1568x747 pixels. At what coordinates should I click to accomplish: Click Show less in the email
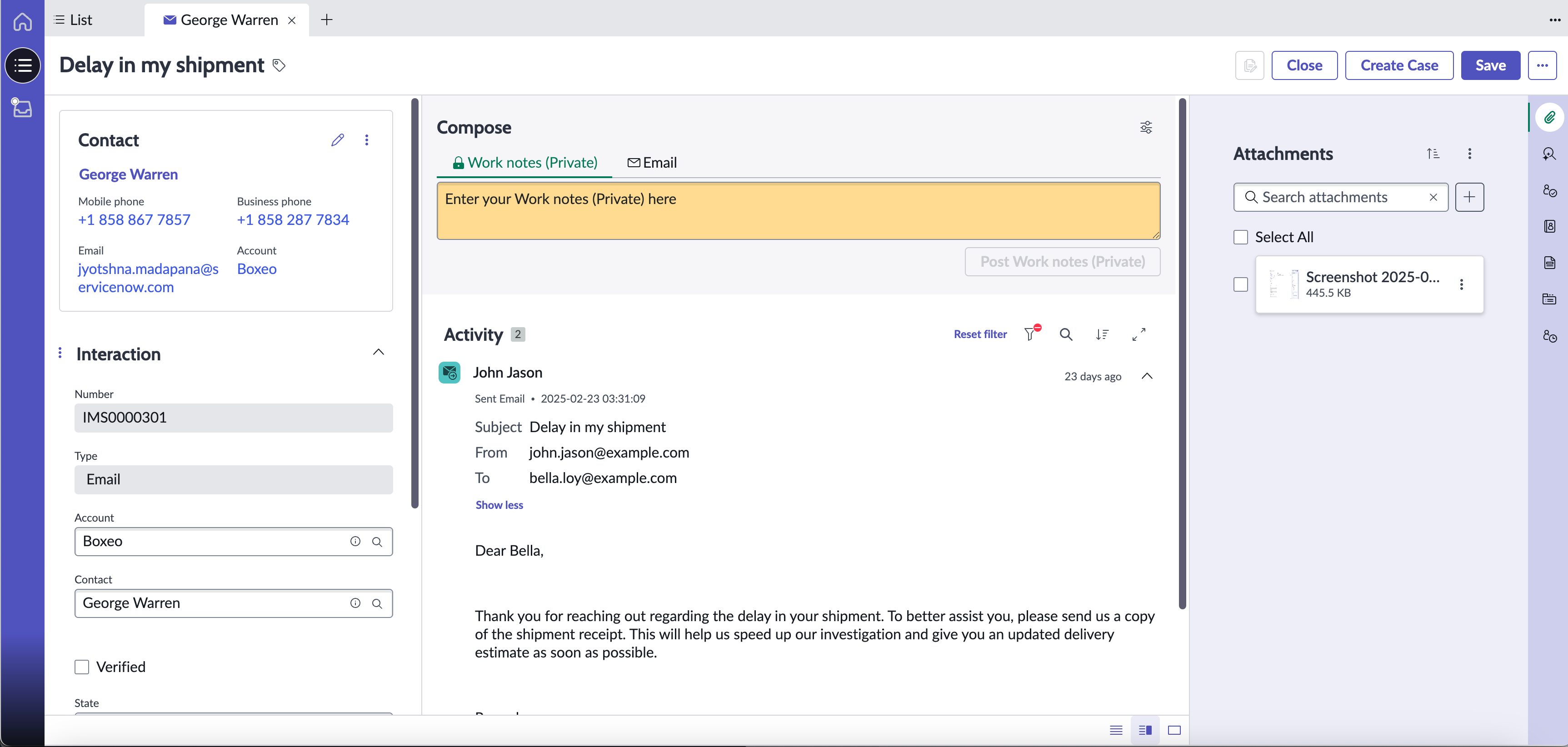499,505
